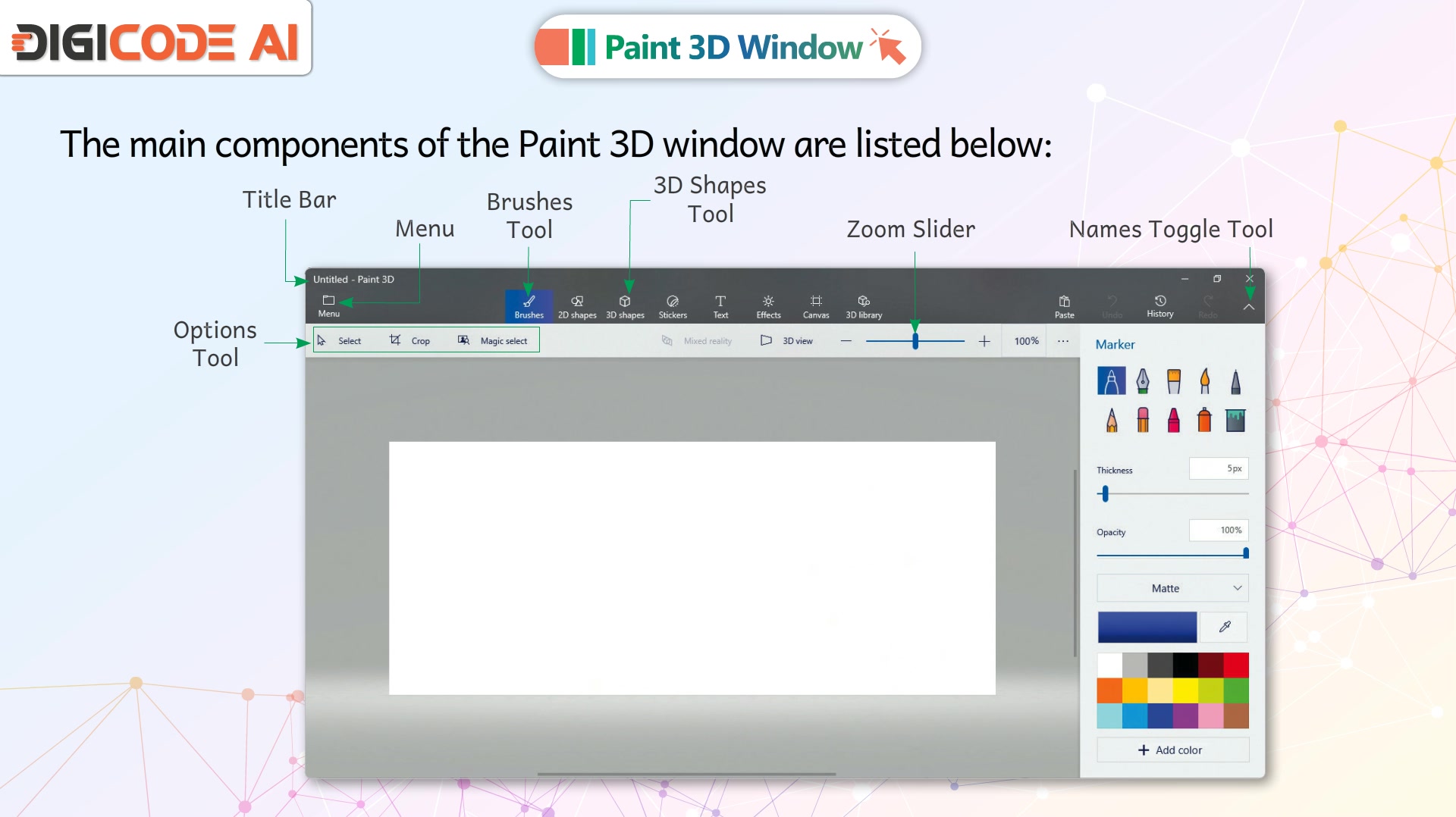This screenshot has height=817, width=1456.
Task: Select the Marker brush
Action: [1112, 380]
